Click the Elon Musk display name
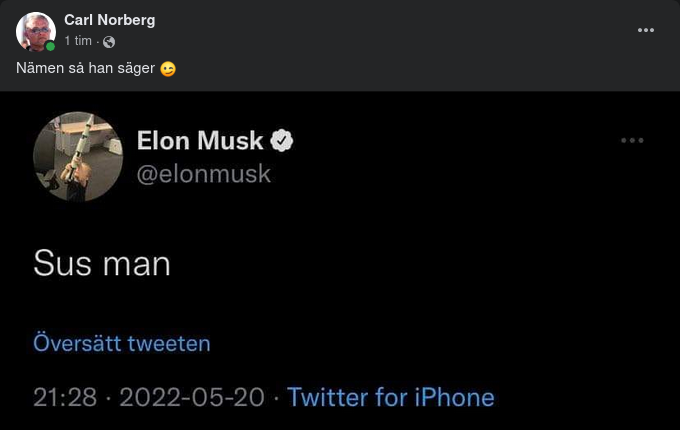This screenshot has height=430, width=680. (200, 141)
